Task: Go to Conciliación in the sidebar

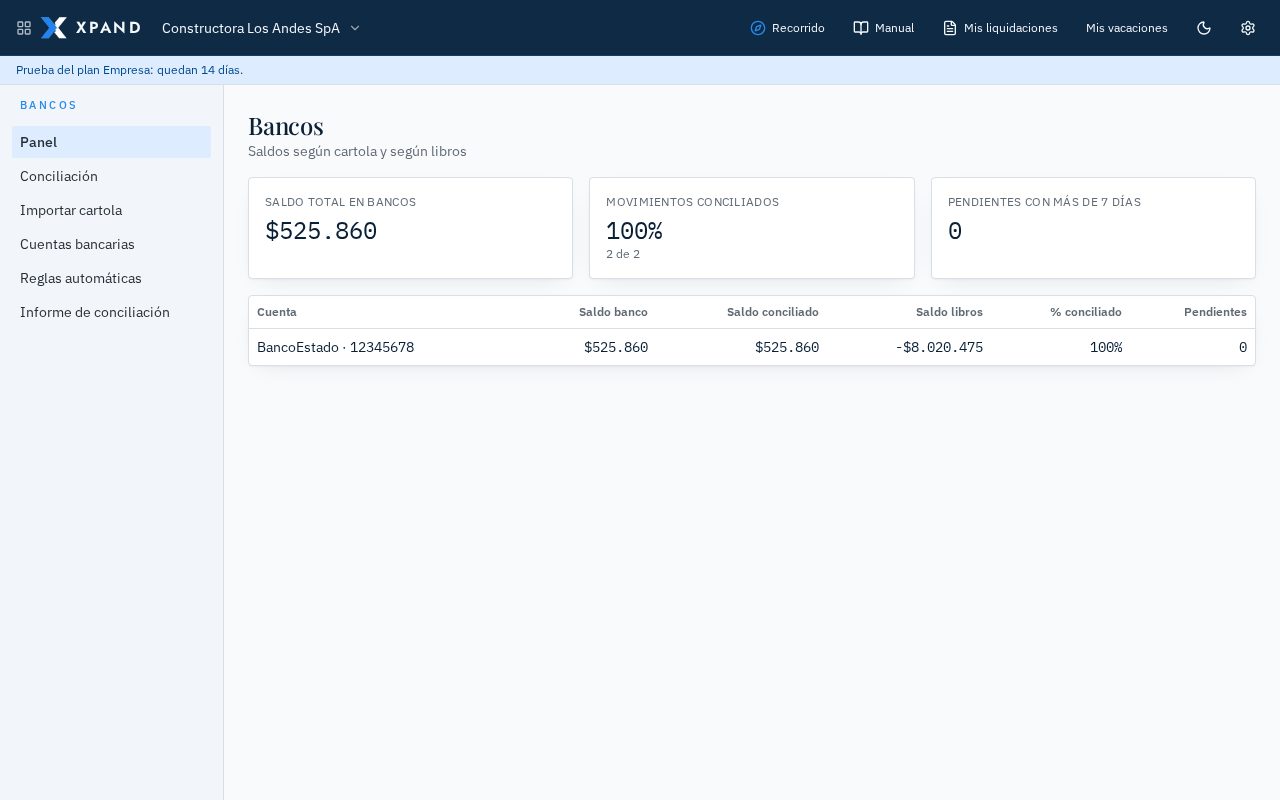Action: click(111, 176)
